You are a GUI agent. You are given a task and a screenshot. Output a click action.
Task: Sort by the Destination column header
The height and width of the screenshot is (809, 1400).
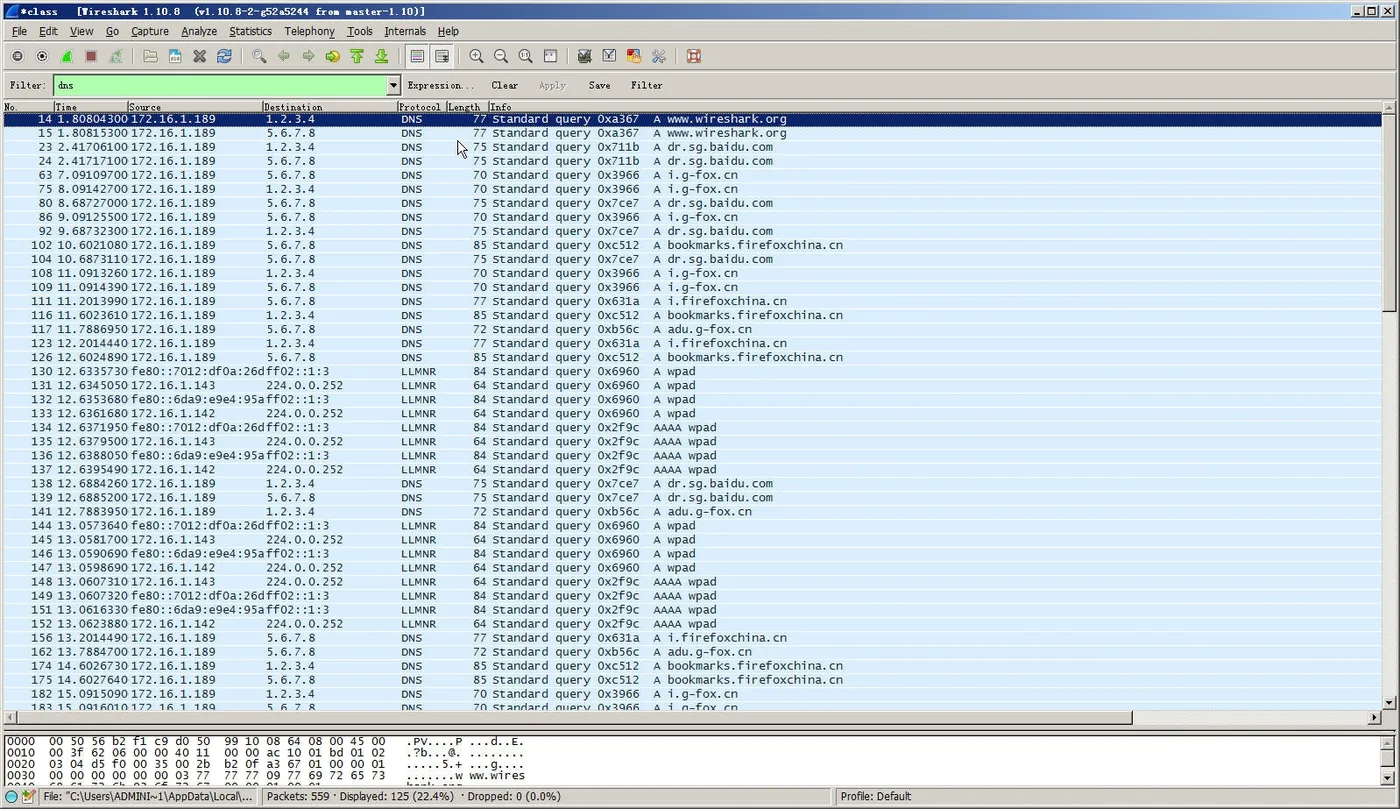click(330, 107)
